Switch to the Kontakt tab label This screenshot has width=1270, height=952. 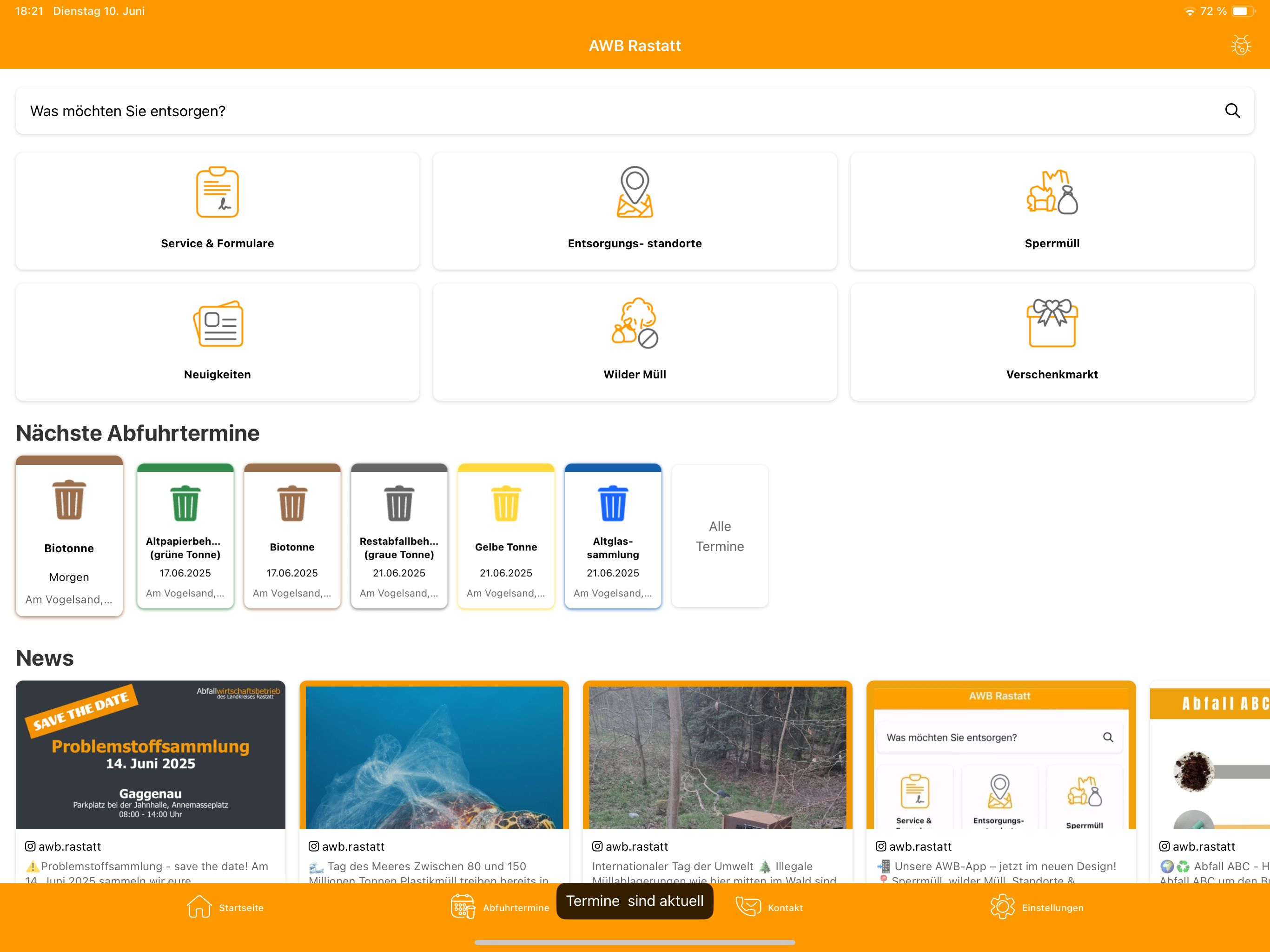(786, 908)
